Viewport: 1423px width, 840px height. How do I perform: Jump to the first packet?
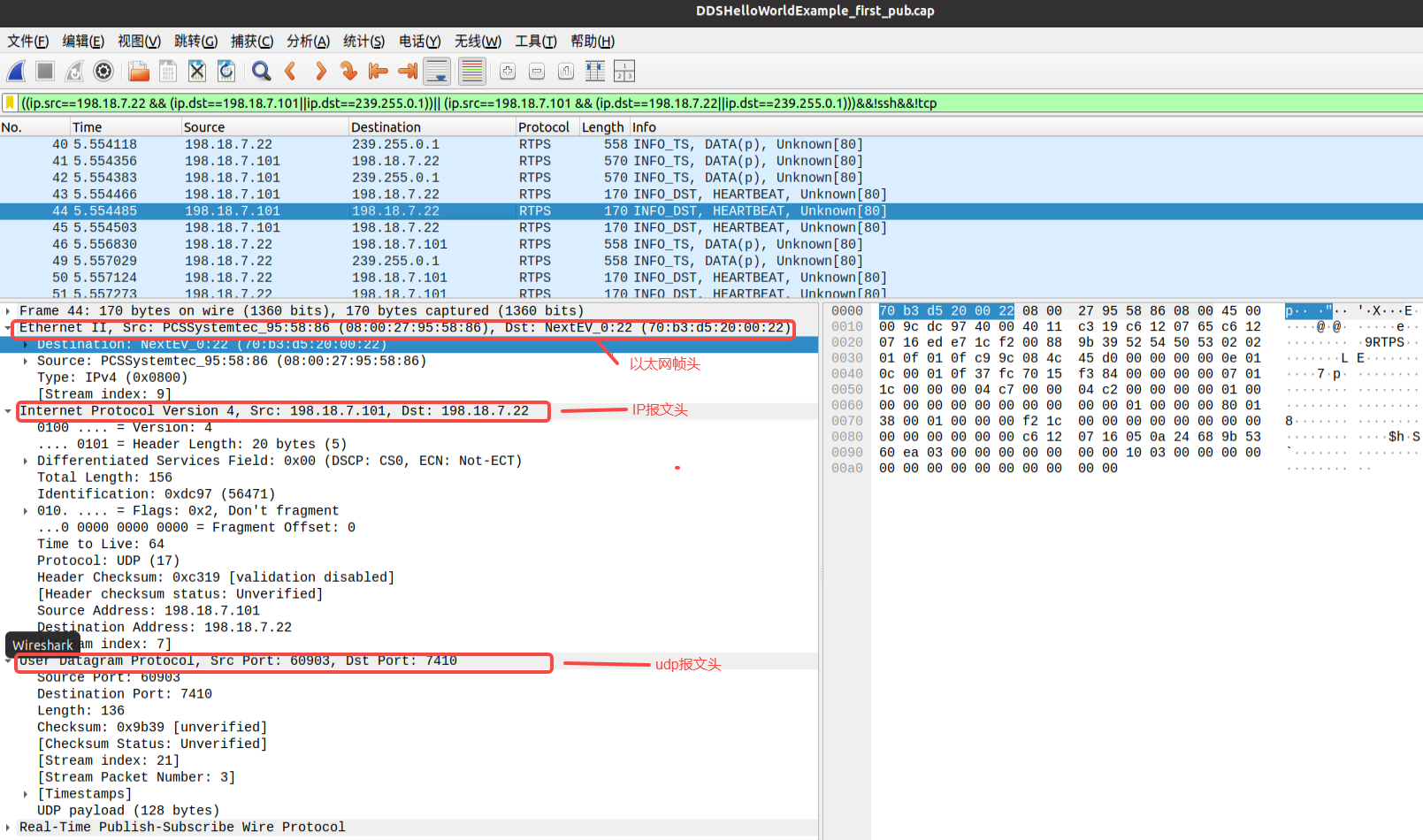tap(379, 72)
